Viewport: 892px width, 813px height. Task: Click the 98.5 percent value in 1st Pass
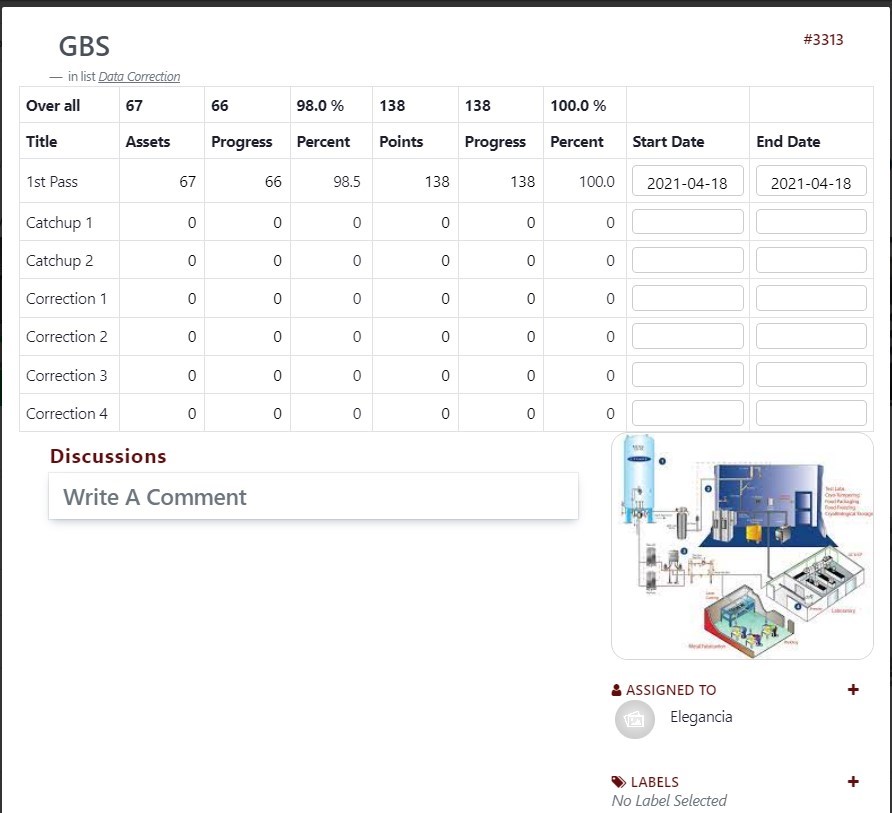tap(347, 181)
